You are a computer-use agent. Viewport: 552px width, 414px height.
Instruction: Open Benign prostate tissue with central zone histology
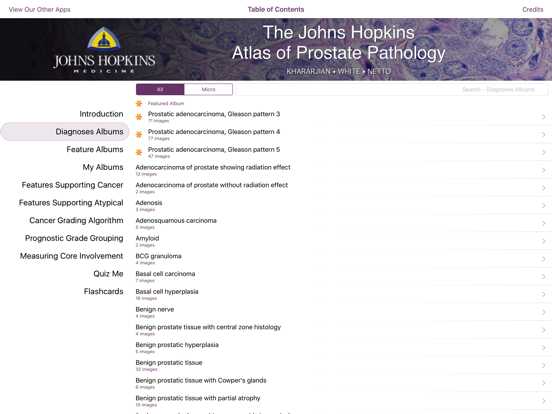pos(344,330)
